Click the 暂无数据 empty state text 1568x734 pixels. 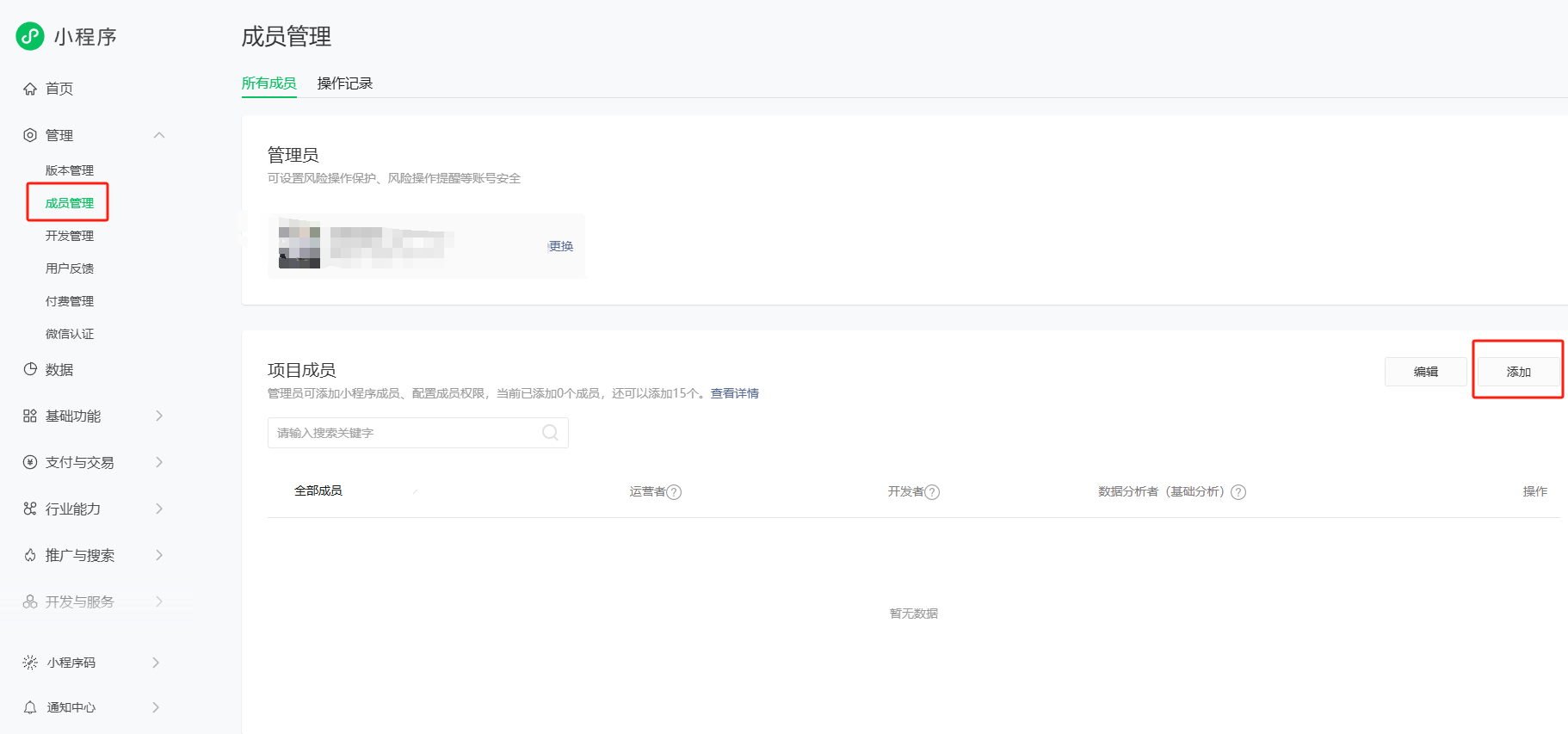click(914, 614)
